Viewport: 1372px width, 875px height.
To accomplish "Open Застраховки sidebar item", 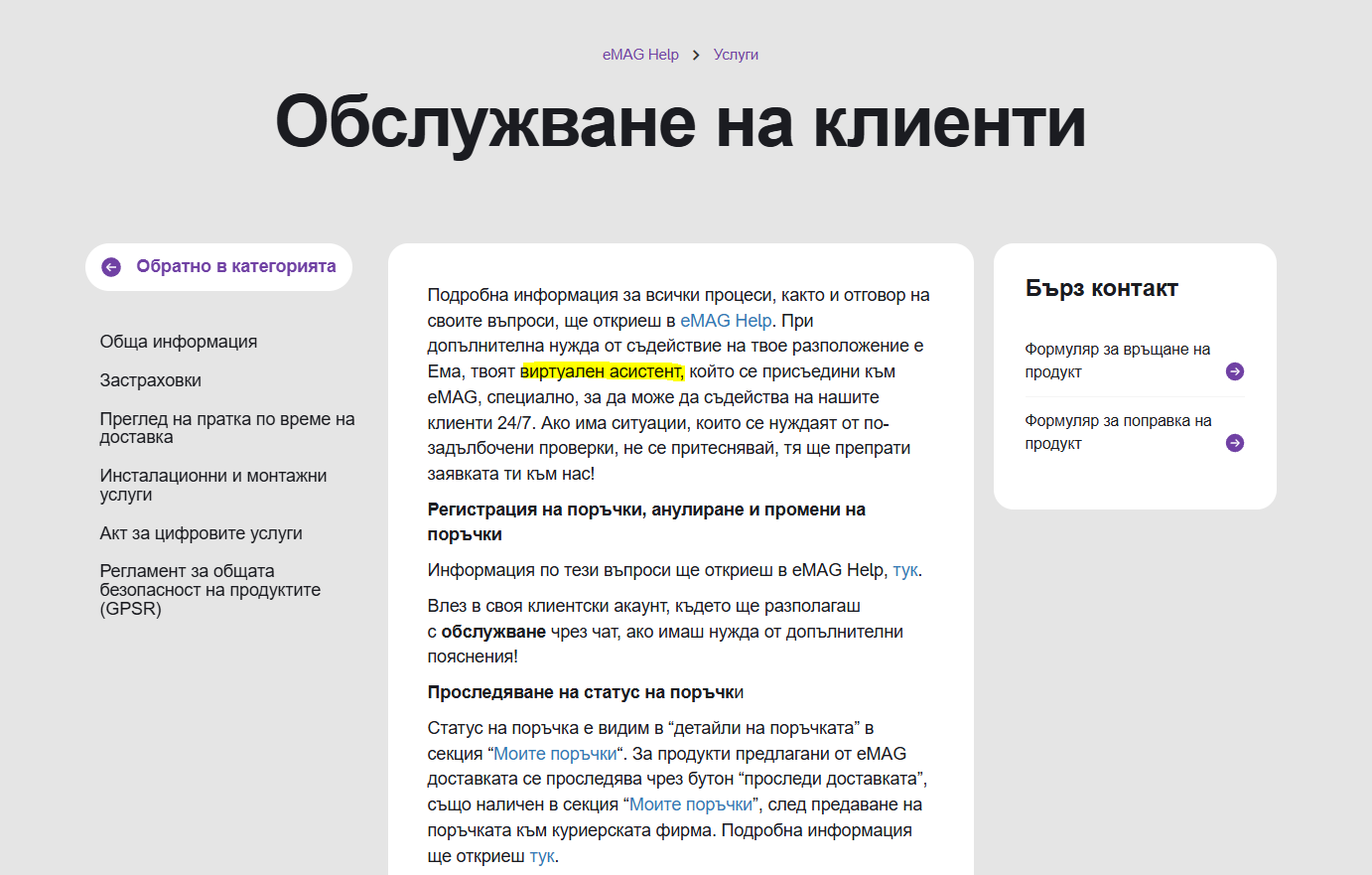I will click(x=151, y=380).
